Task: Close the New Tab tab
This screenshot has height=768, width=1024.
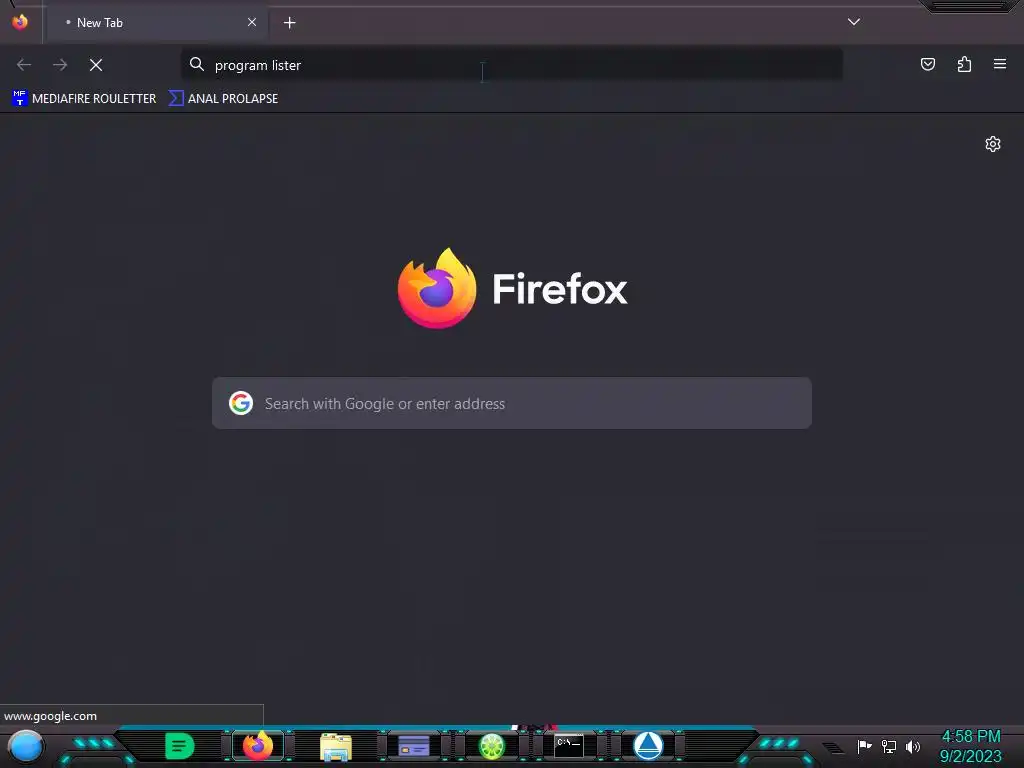Action: 252,22
